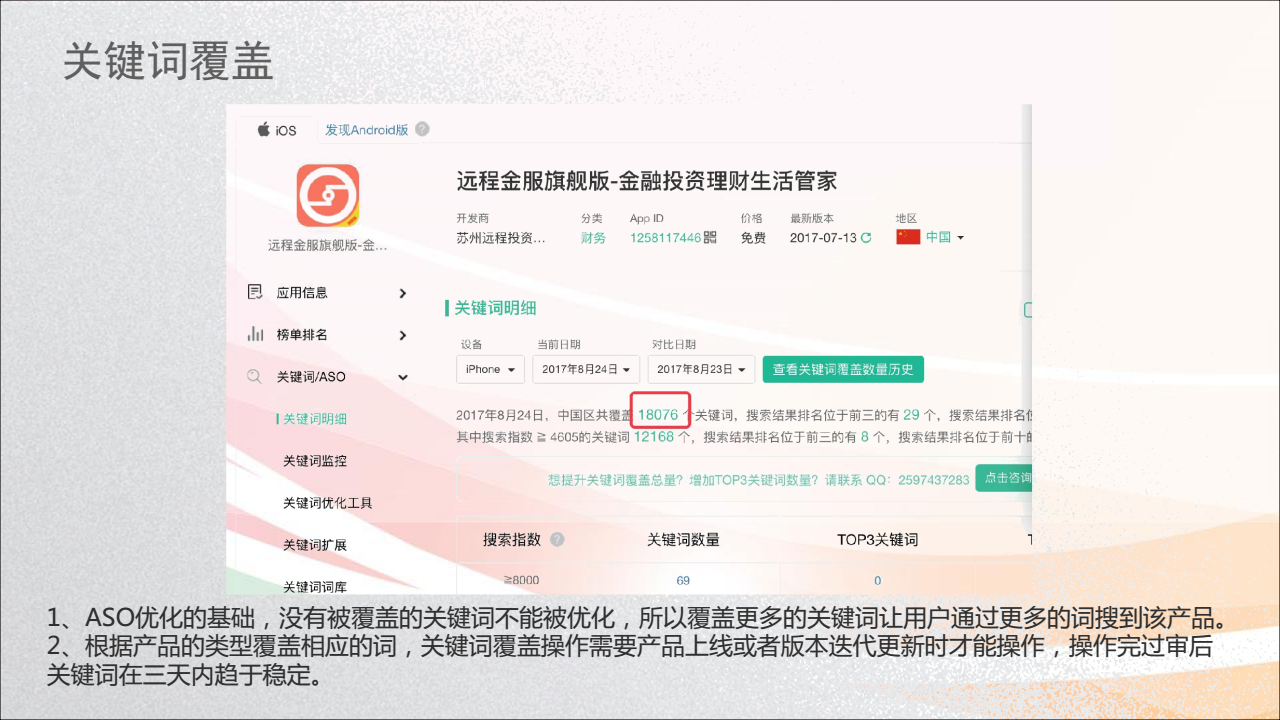This screenshot has width=1280, height=720.
Task: Open 关键词监控 in the sidebar
Action: (x=314, y=461)
